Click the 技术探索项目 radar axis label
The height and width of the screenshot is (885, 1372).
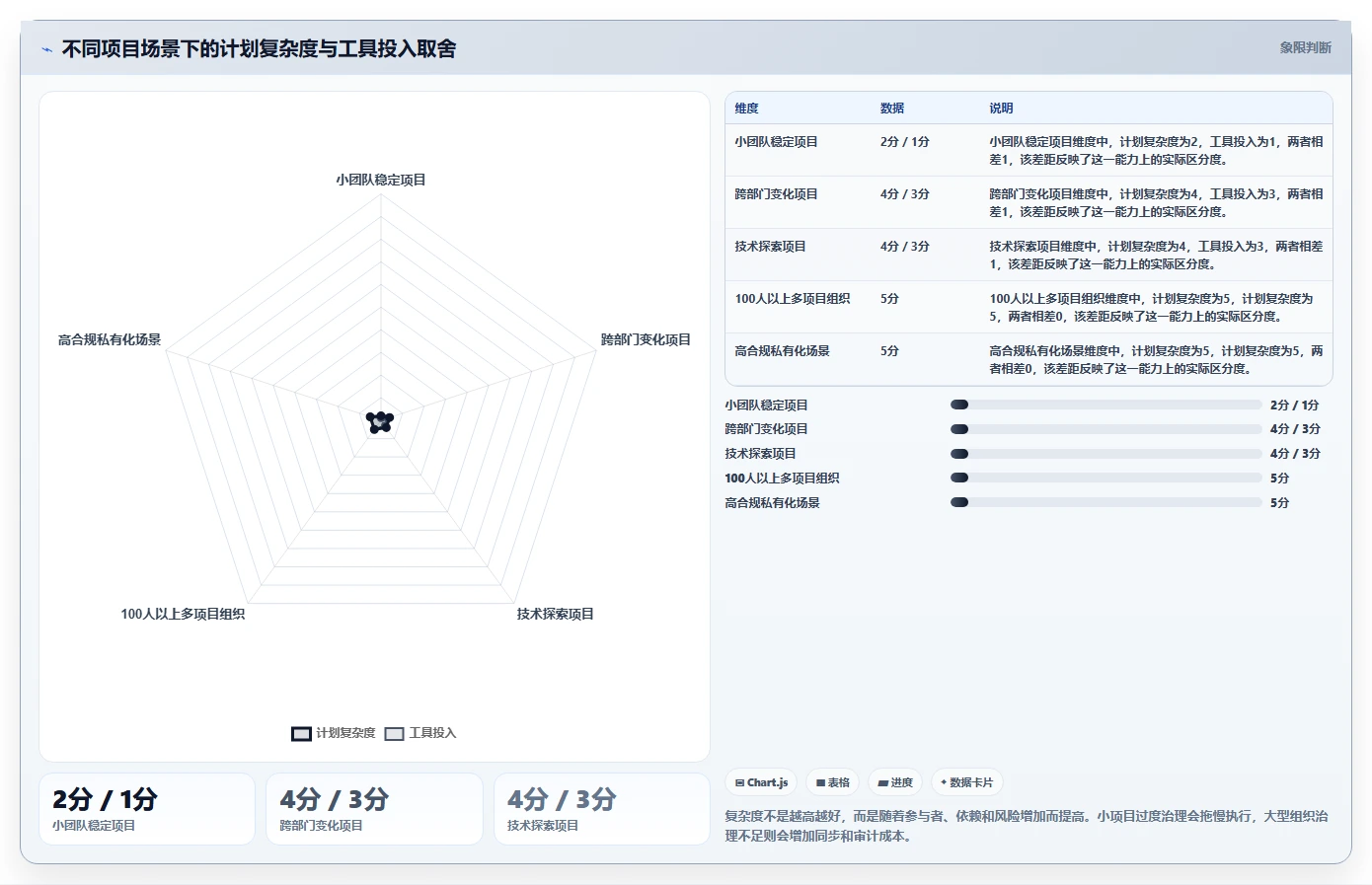[555, 614]
